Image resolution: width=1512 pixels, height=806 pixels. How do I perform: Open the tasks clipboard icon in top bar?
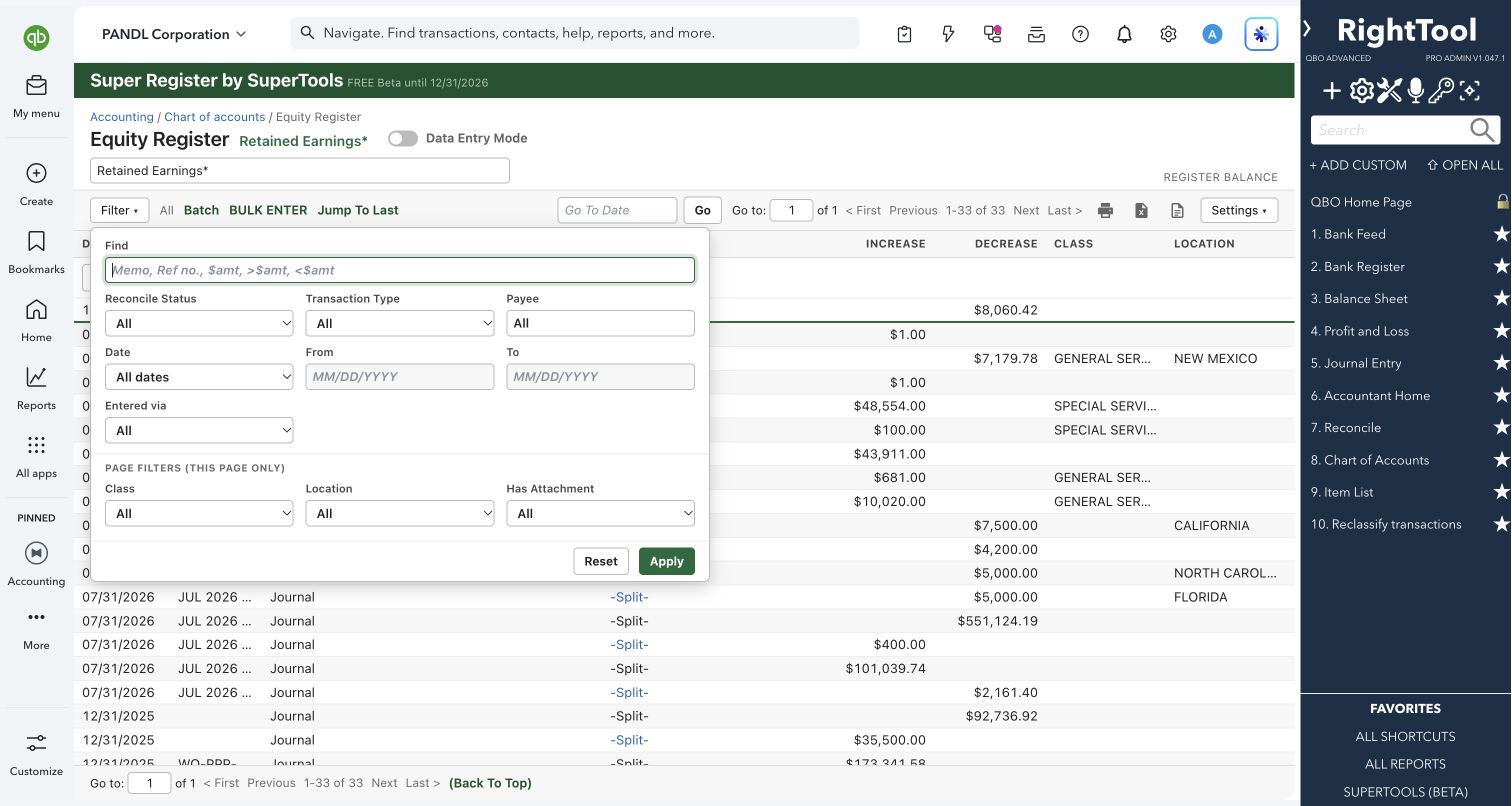(905, 34)
